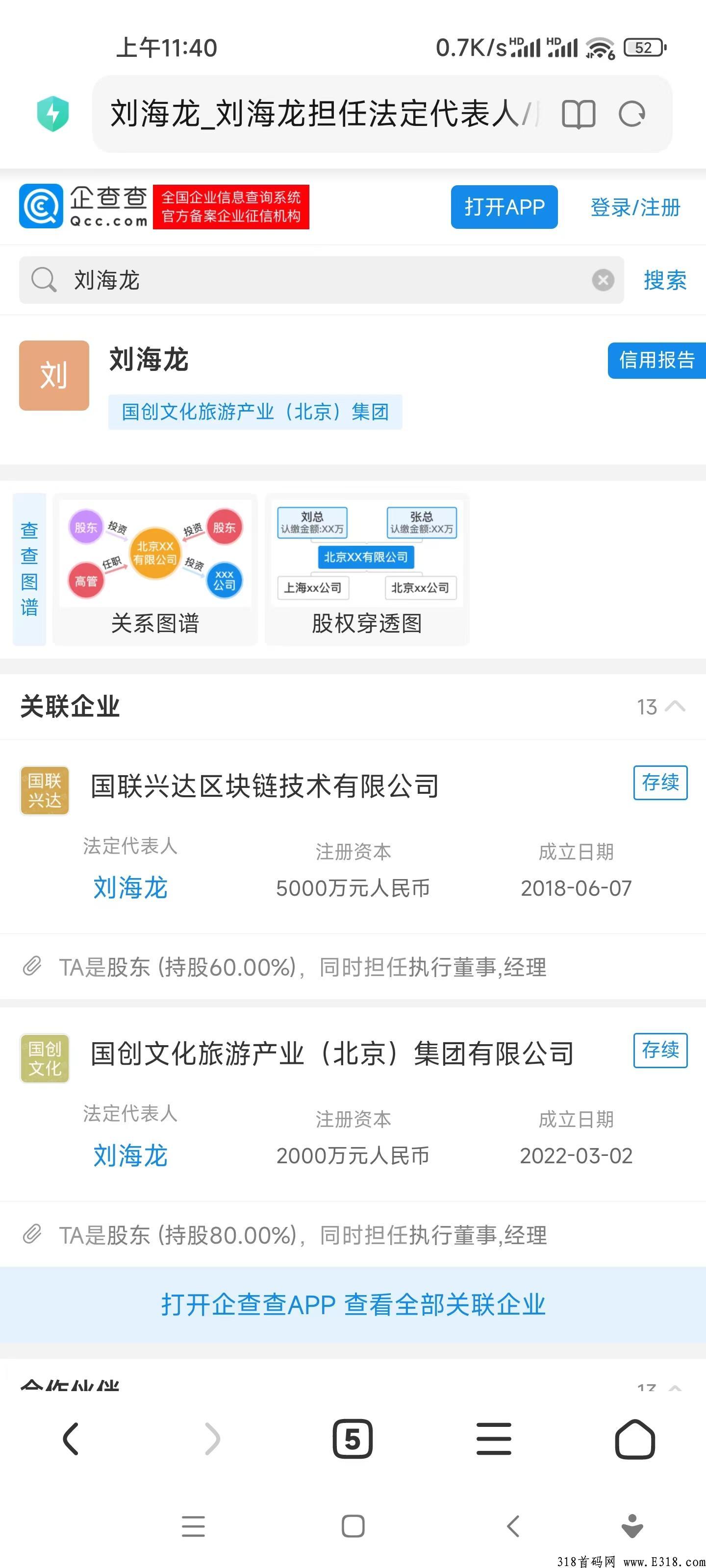706x1568 pixels.
Task: Tap the search magnifier icon
Action: [44, 280]
